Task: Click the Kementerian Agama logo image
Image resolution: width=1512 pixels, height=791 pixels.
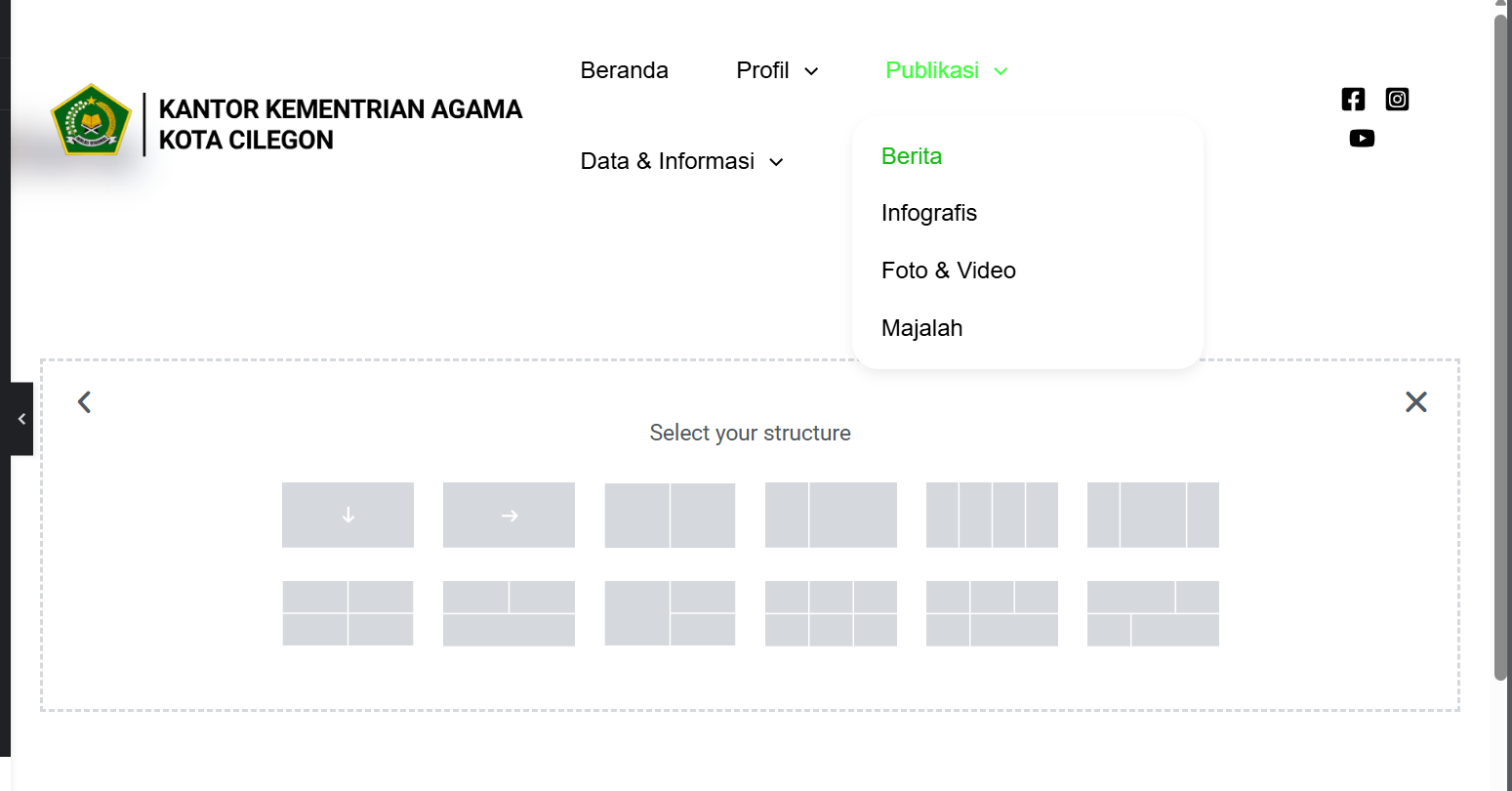Action: pyautogui.click(x=91, y=120)
